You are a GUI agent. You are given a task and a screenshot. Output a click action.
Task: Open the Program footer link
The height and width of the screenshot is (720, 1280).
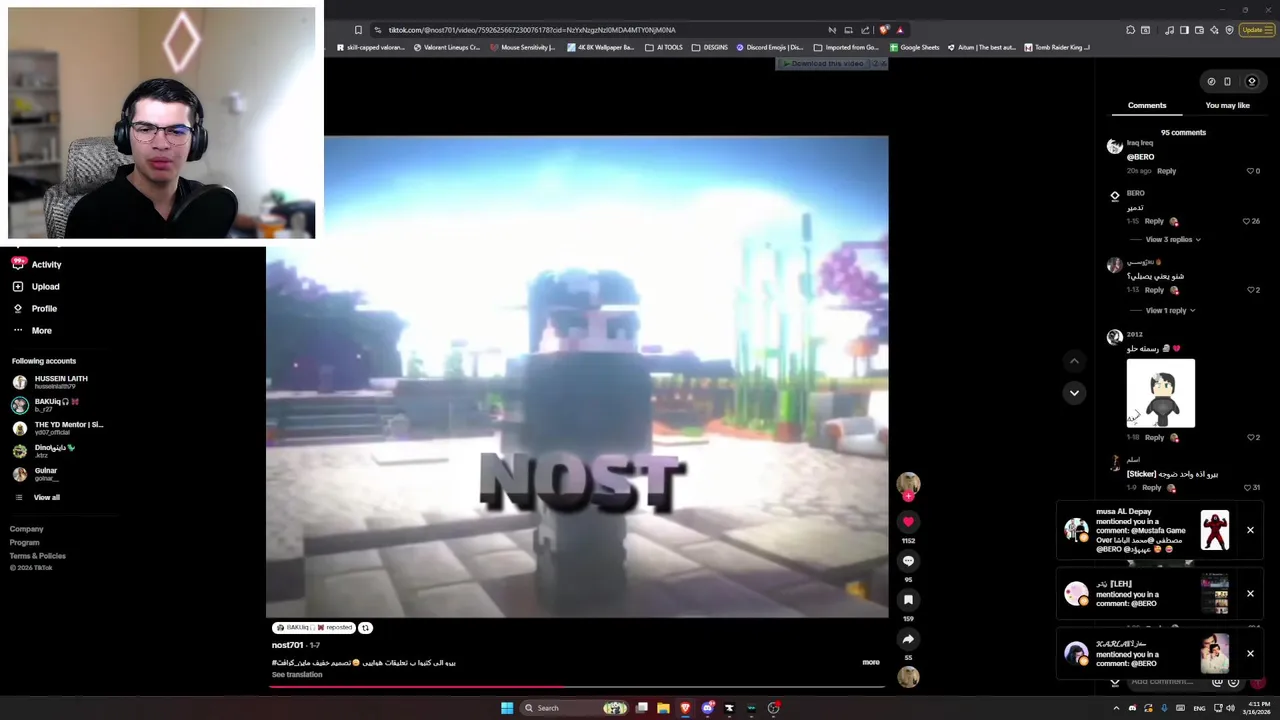(25, 542)
